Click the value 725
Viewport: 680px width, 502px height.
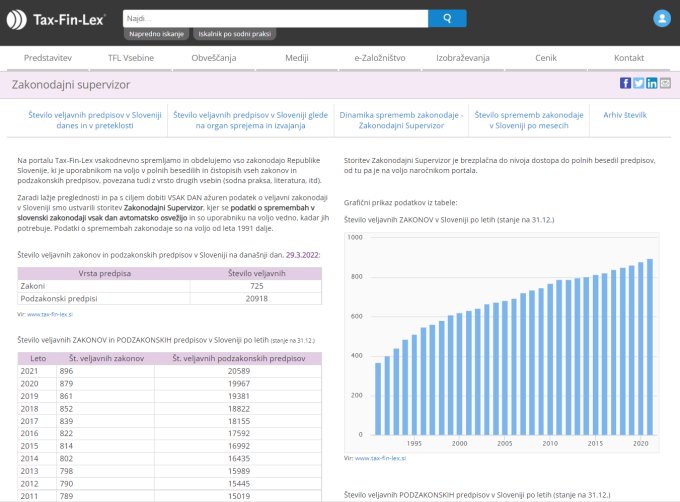[257, 286]
